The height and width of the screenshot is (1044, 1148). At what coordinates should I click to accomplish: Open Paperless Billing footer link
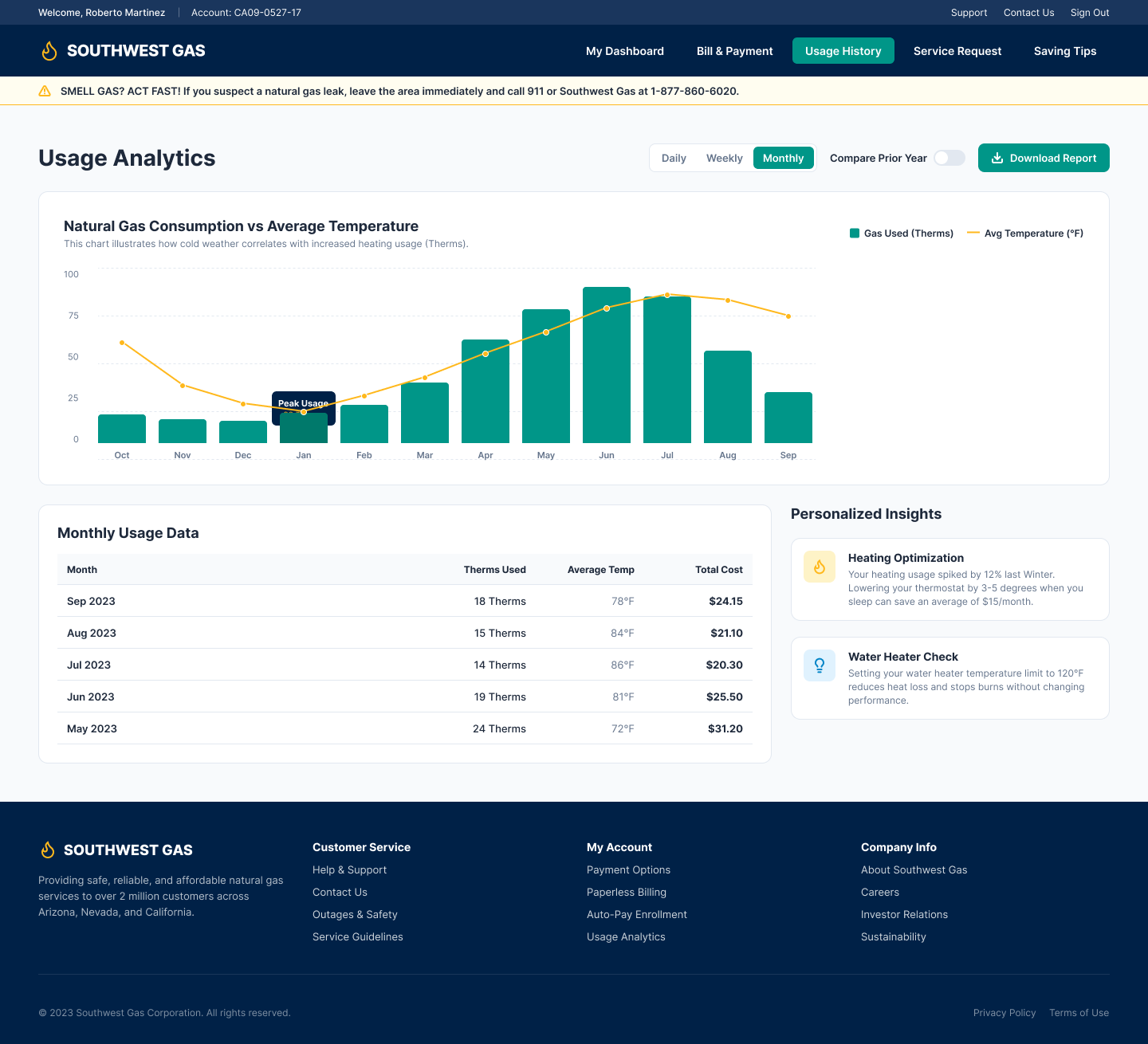pos(627,893)
